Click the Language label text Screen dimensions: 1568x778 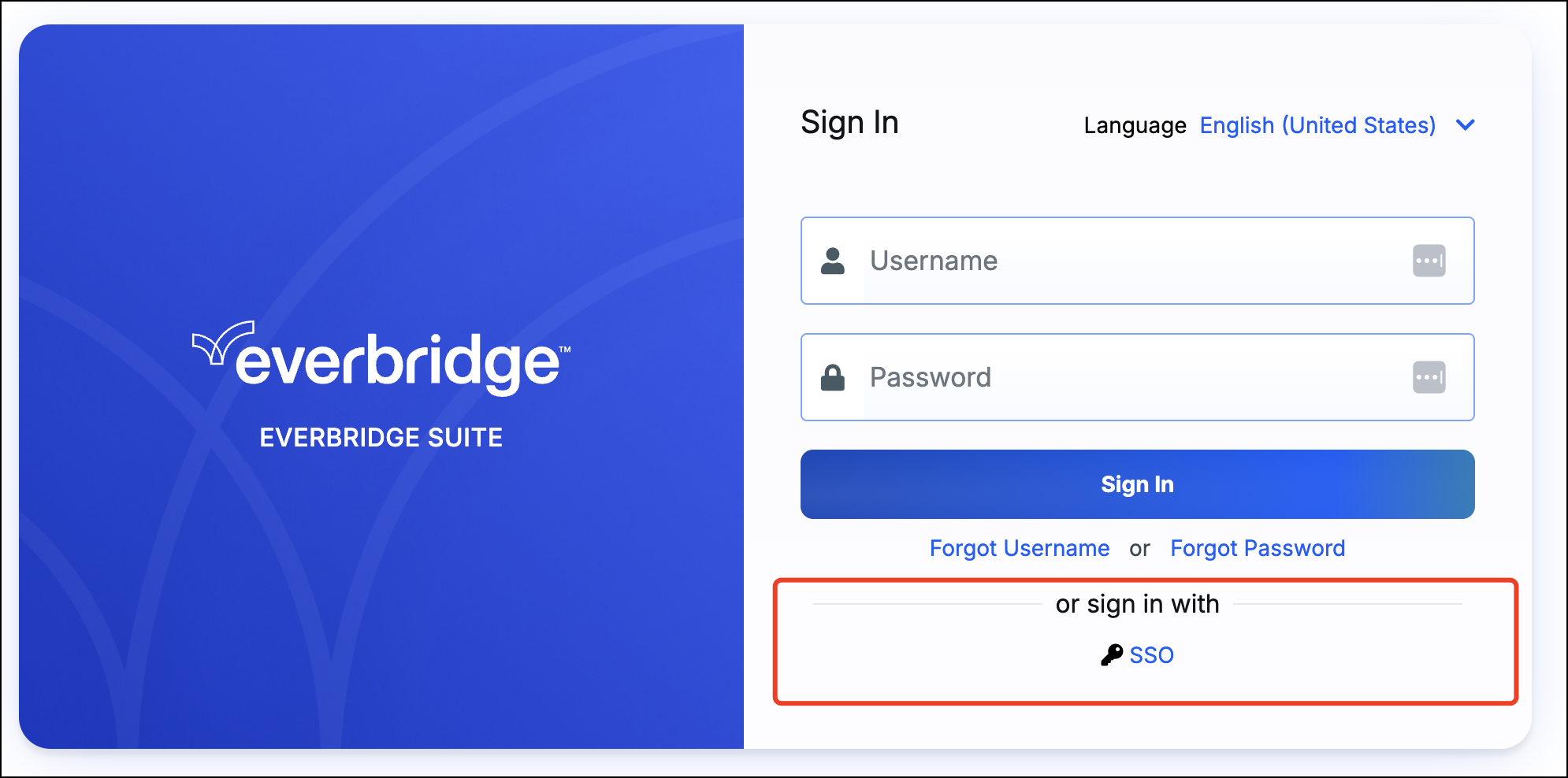1135,124
